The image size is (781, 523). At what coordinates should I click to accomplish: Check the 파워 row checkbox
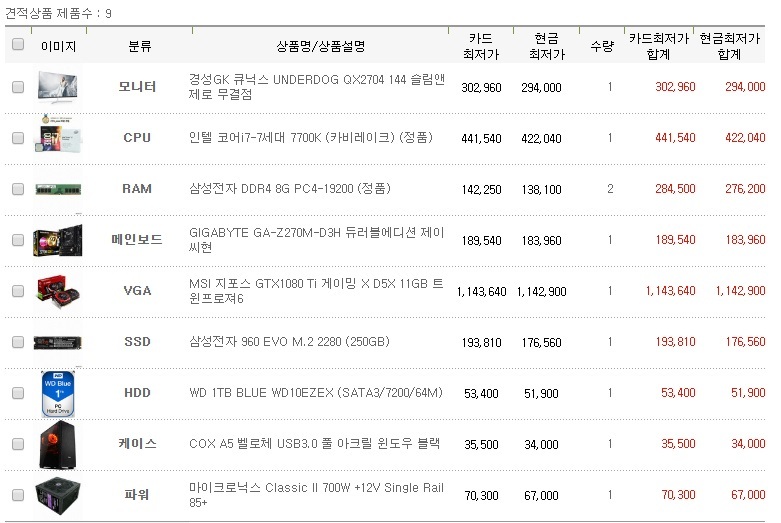click(18, 495)
